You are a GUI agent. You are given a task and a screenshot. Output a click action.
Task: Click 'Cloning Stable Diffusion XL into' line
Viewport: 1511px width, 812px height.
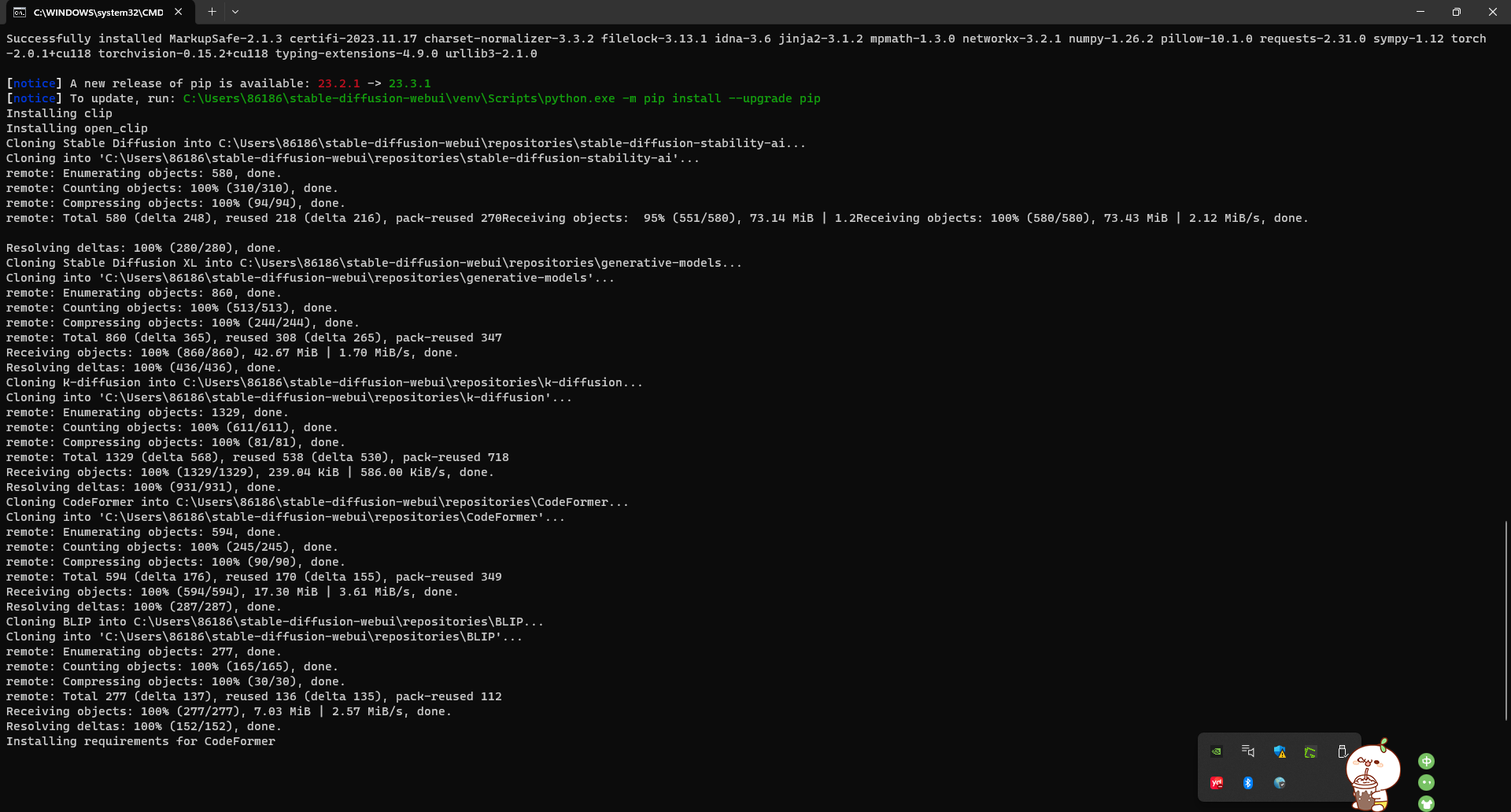tap(374, 263)
